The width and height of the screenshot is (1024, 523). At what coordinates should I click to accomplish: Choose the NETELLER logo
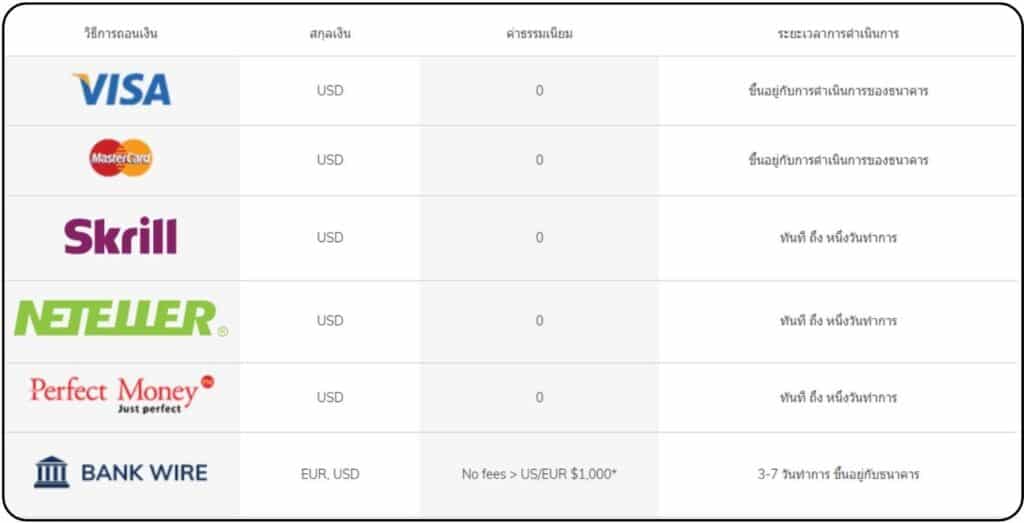click(121, 319)
